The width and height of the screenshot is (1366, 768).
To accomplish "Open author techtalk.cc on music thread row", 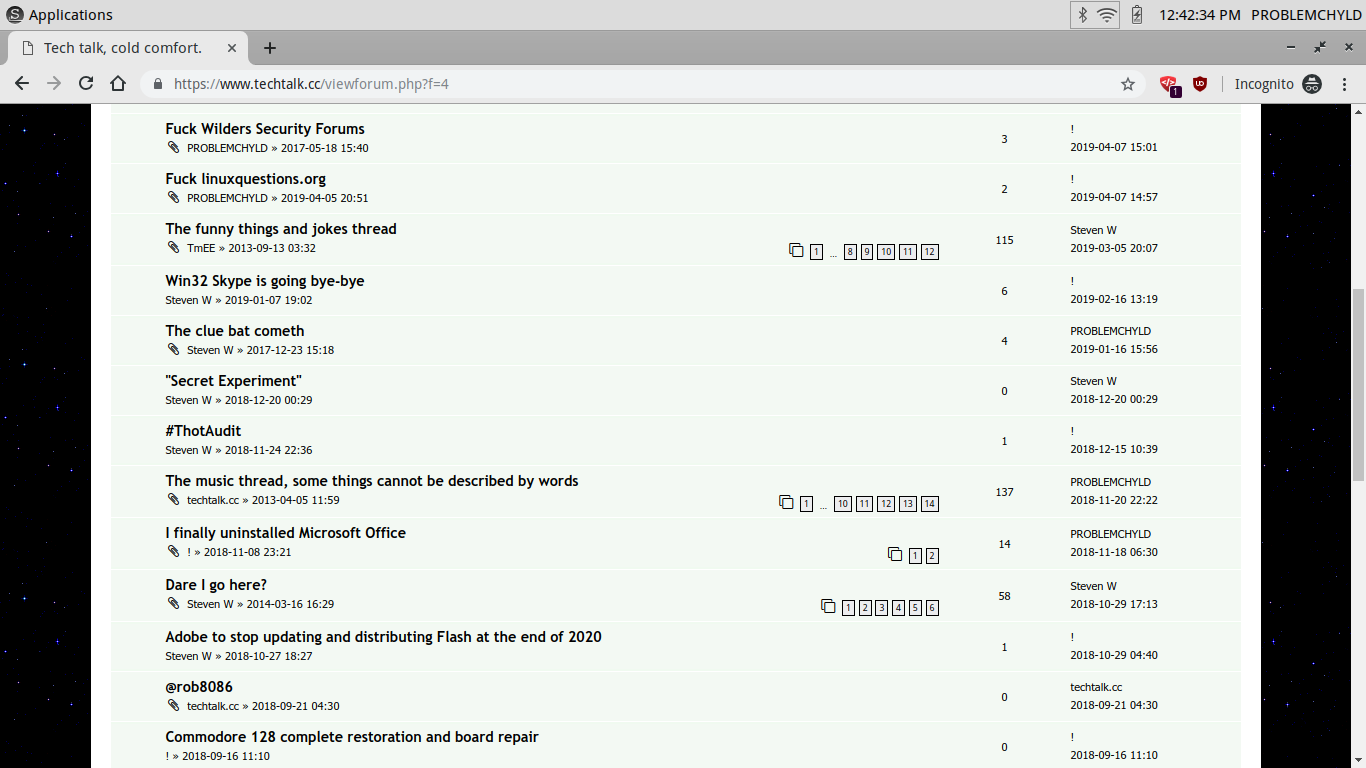I will click(x=213, y=500).
